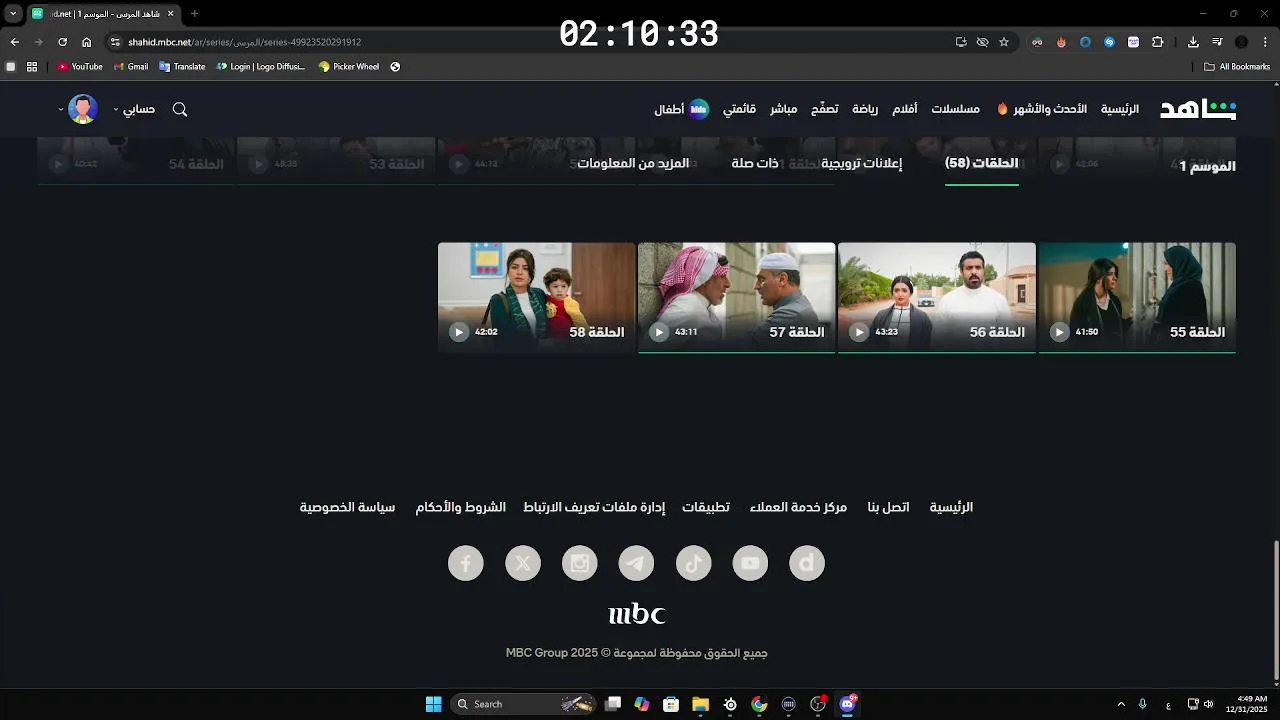Open the تطبيقات footer link
Screen dimensions: 1280x720
point(706,507)
